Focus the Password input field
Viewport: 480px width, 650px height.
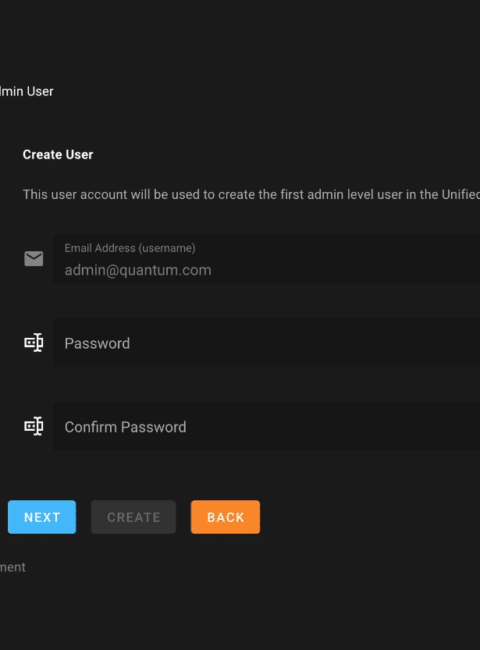click(267, 343)
